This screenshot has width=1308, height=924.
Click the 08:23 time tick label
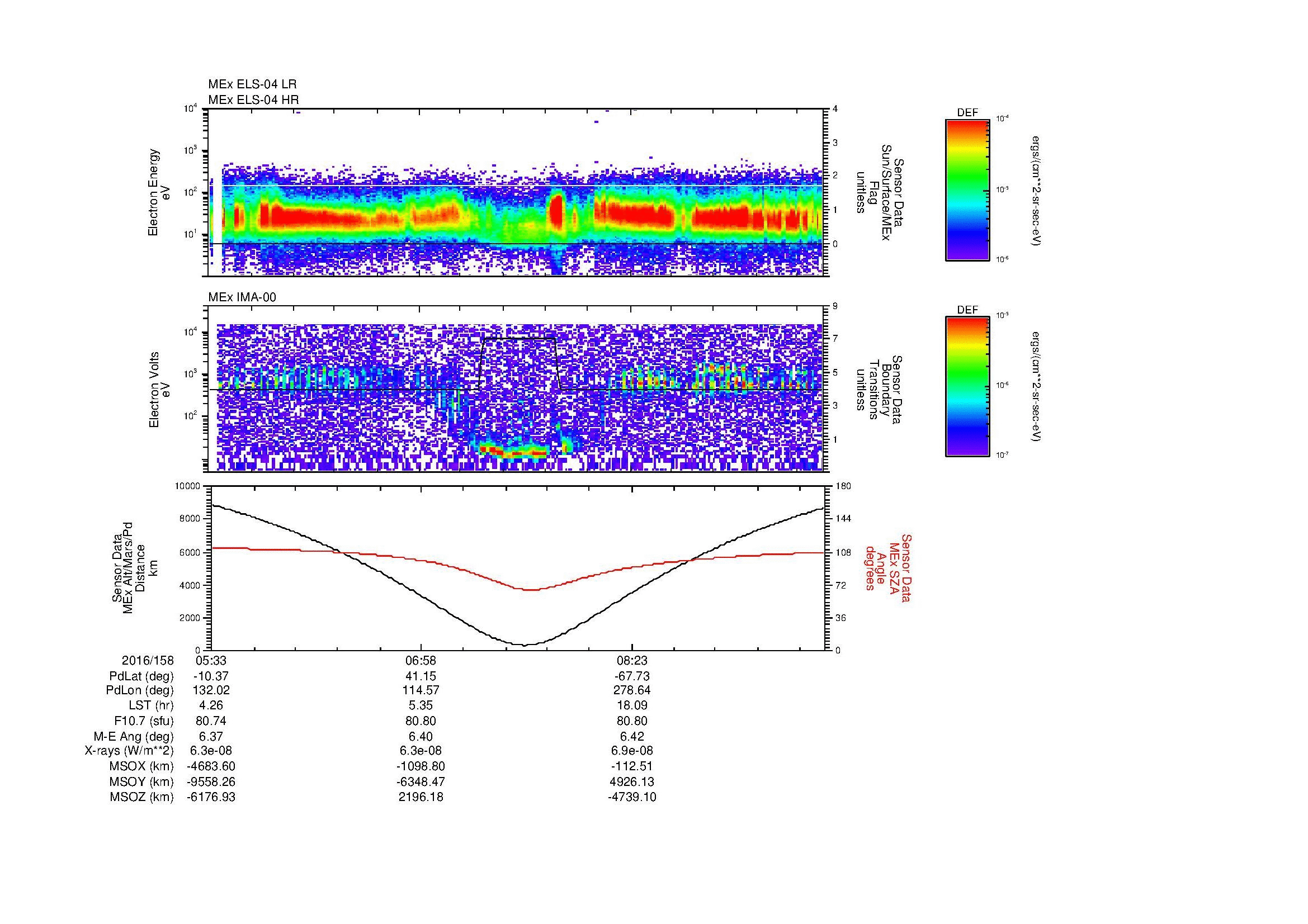click(x=632, y=660)
